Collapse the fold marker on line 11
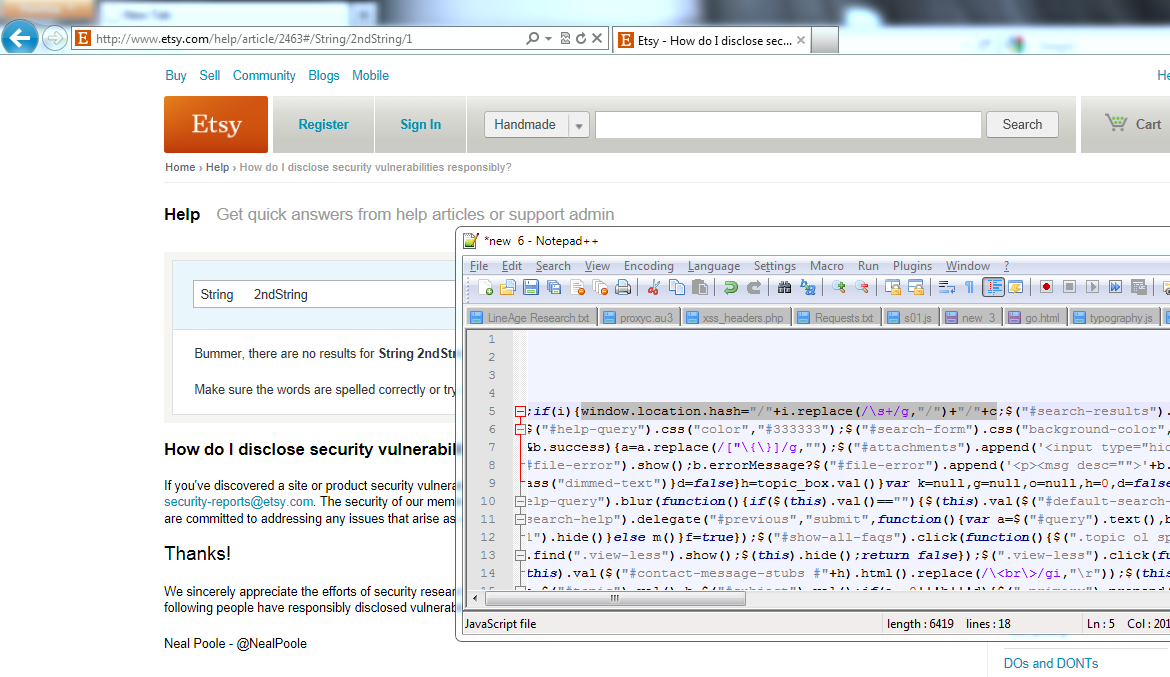The image size is (1170, 677). [520, 520]
